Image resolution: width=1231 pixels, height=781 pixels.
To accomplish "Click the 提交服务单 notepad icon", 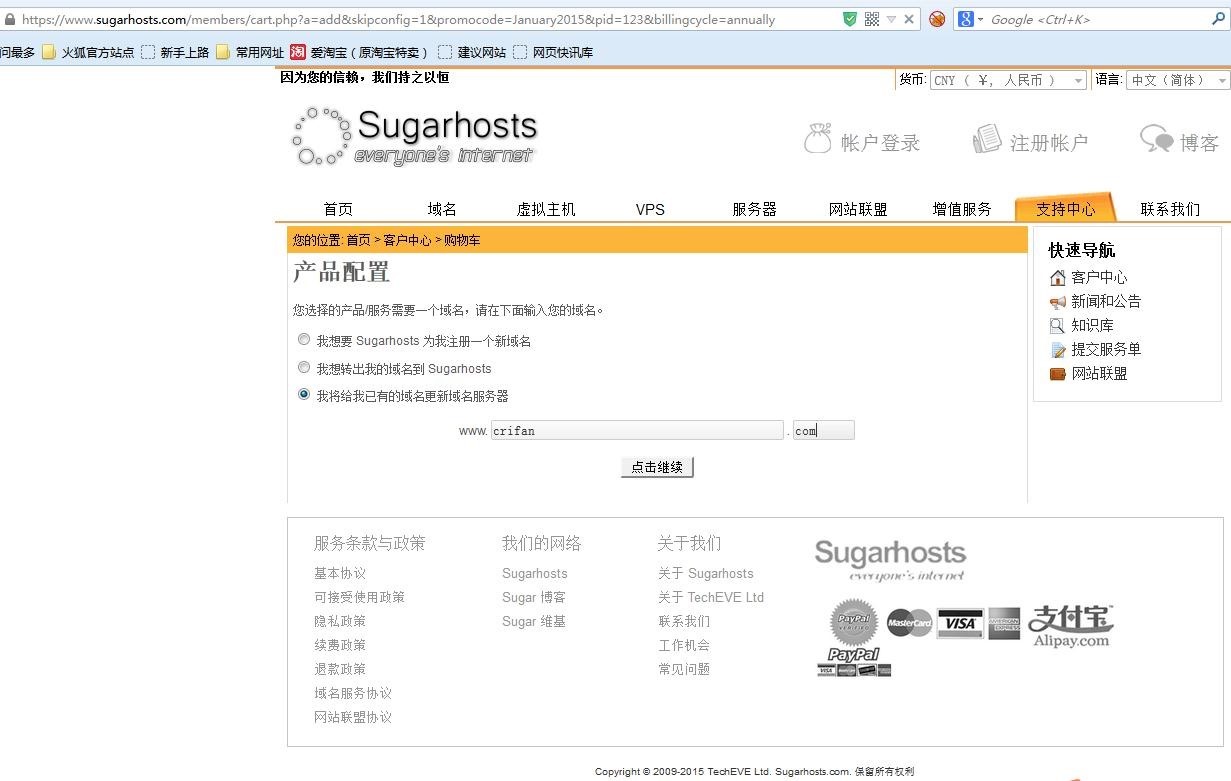I will [1057, 349].
